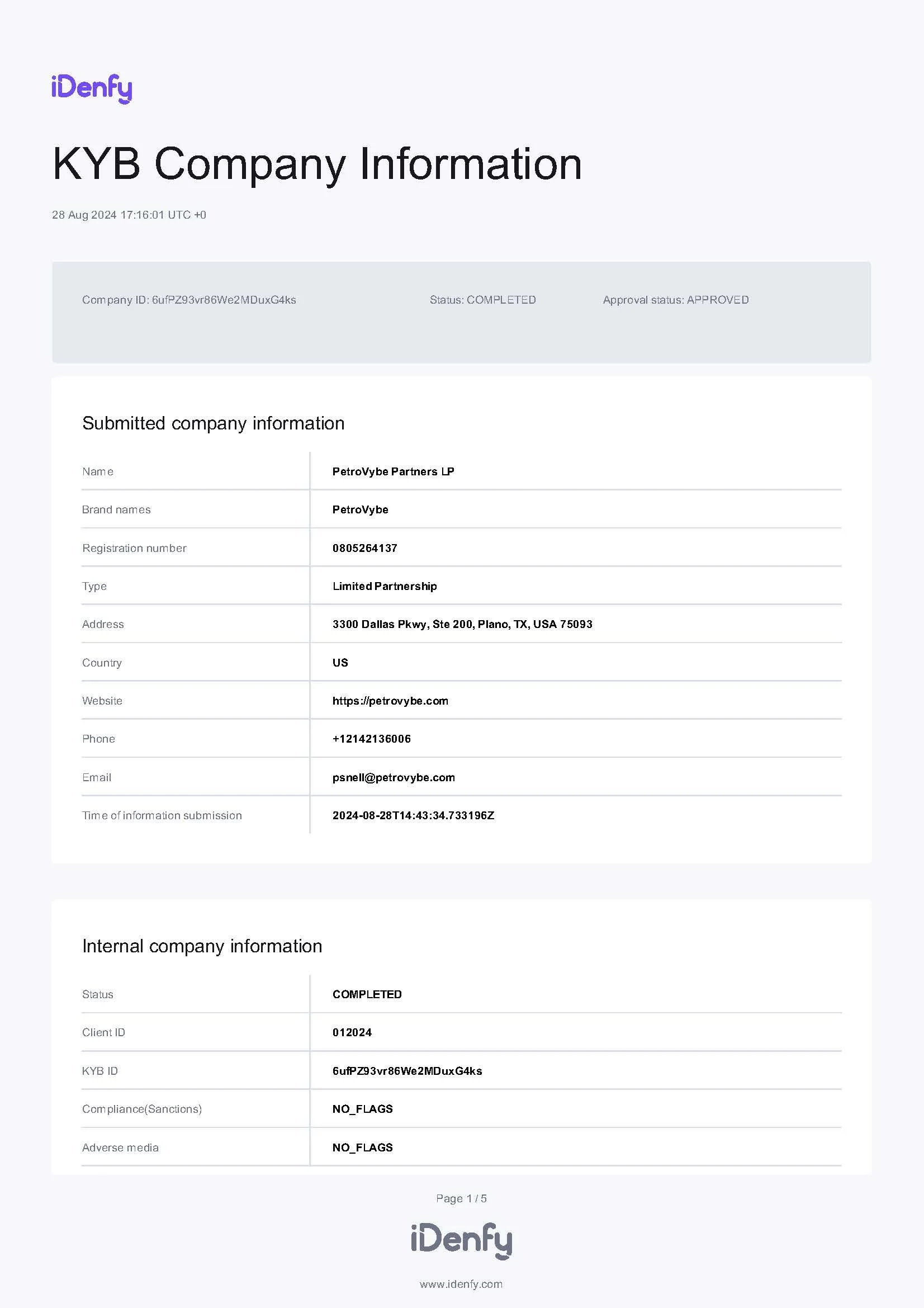Image resolution: width=924 pixels, height=1308 pixels.
Task: Select the KYB ID value in internal table
Action: click(407, 1070)
